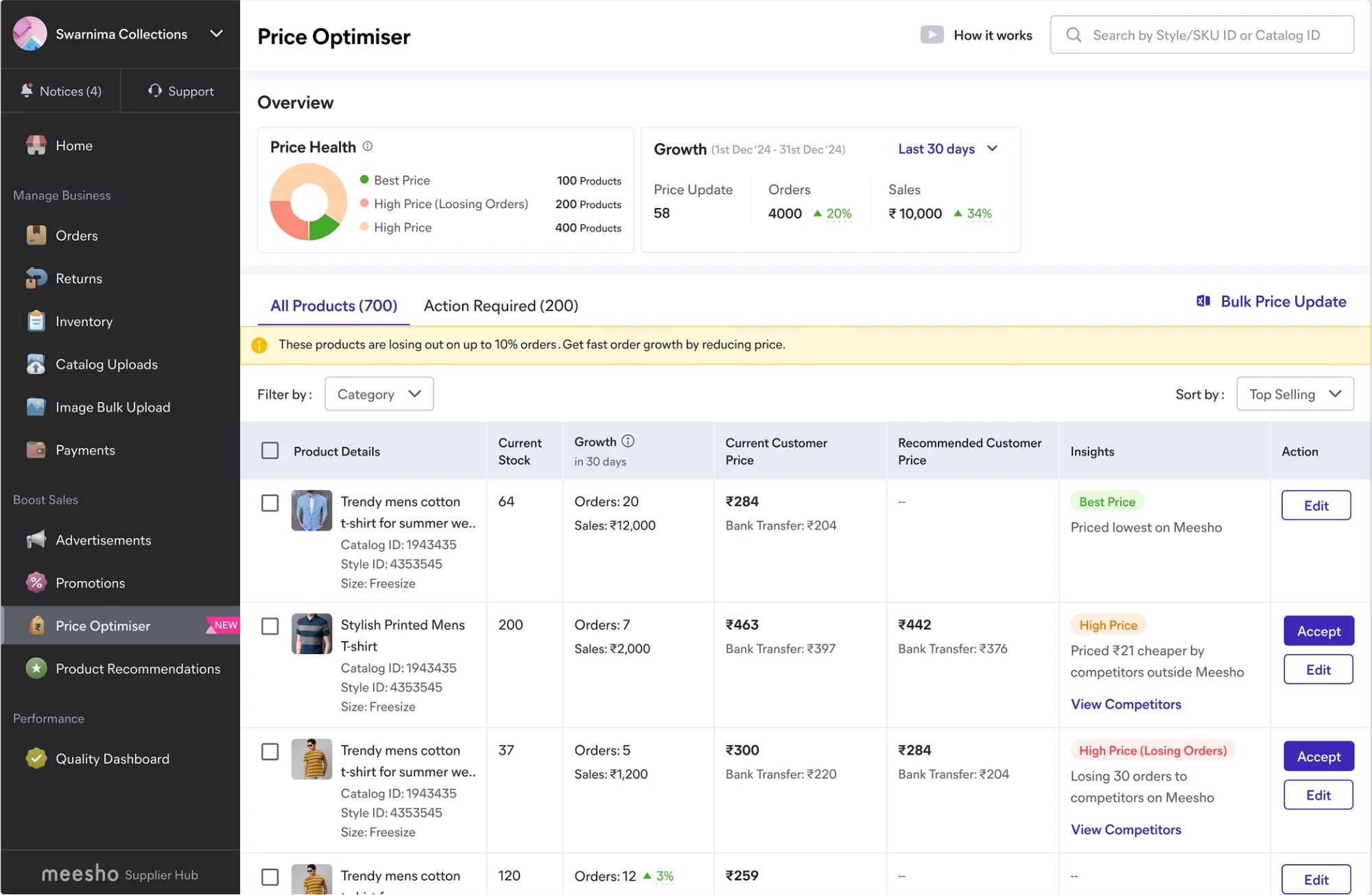Viewport: 1372px width, 895px height.
Task: Click the Support headset icon
Action: pyautogui.click(x=155, y=91)
